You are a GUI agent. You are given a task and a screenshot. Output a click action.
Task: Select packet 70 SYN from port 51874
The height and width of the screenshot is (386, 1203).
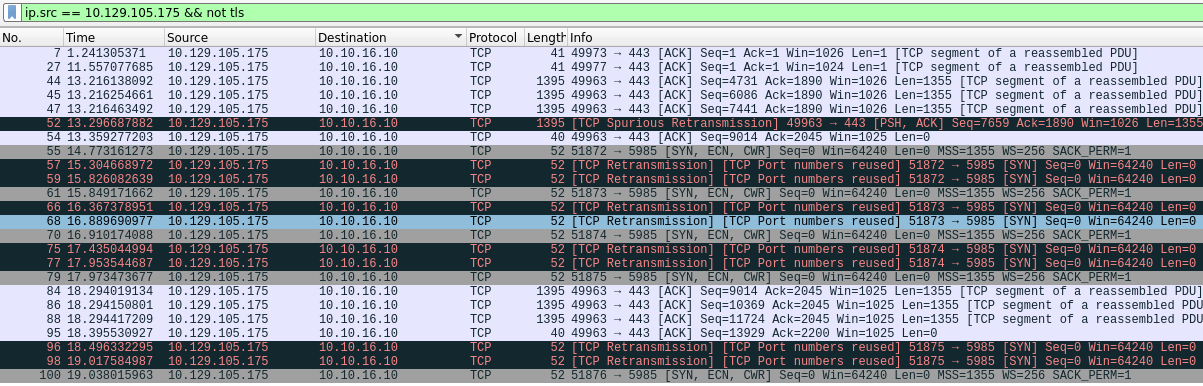click(x=601, y=235)
